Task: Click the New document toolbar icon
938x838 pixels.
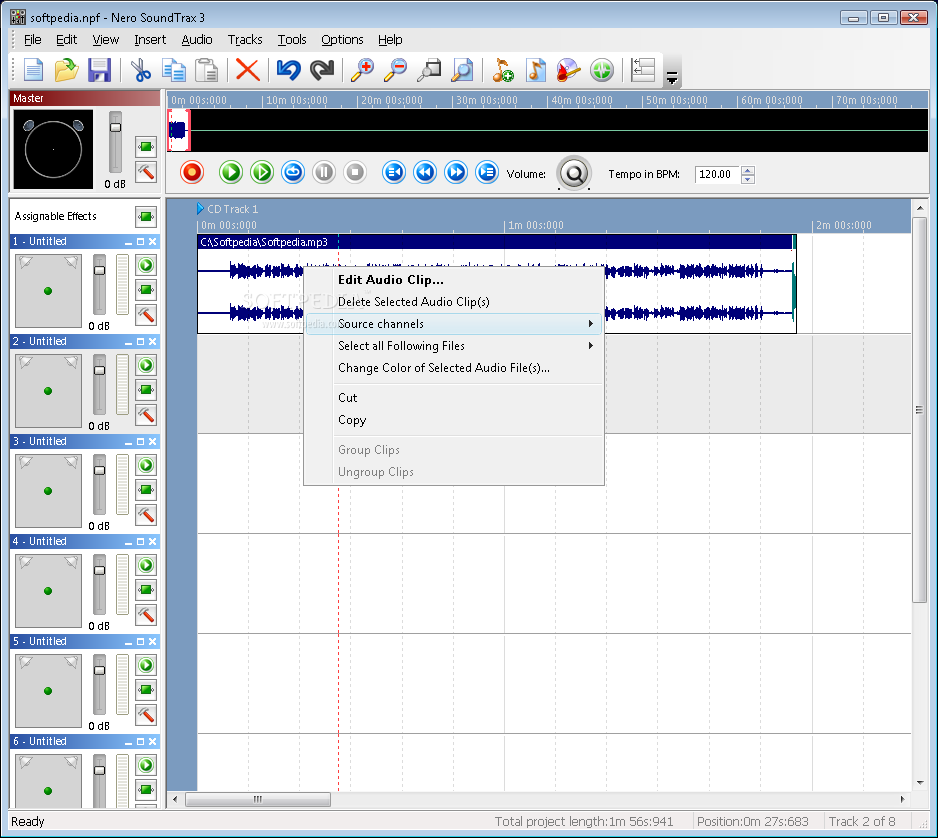Action: pyautogui.click(x=34, y=70)
